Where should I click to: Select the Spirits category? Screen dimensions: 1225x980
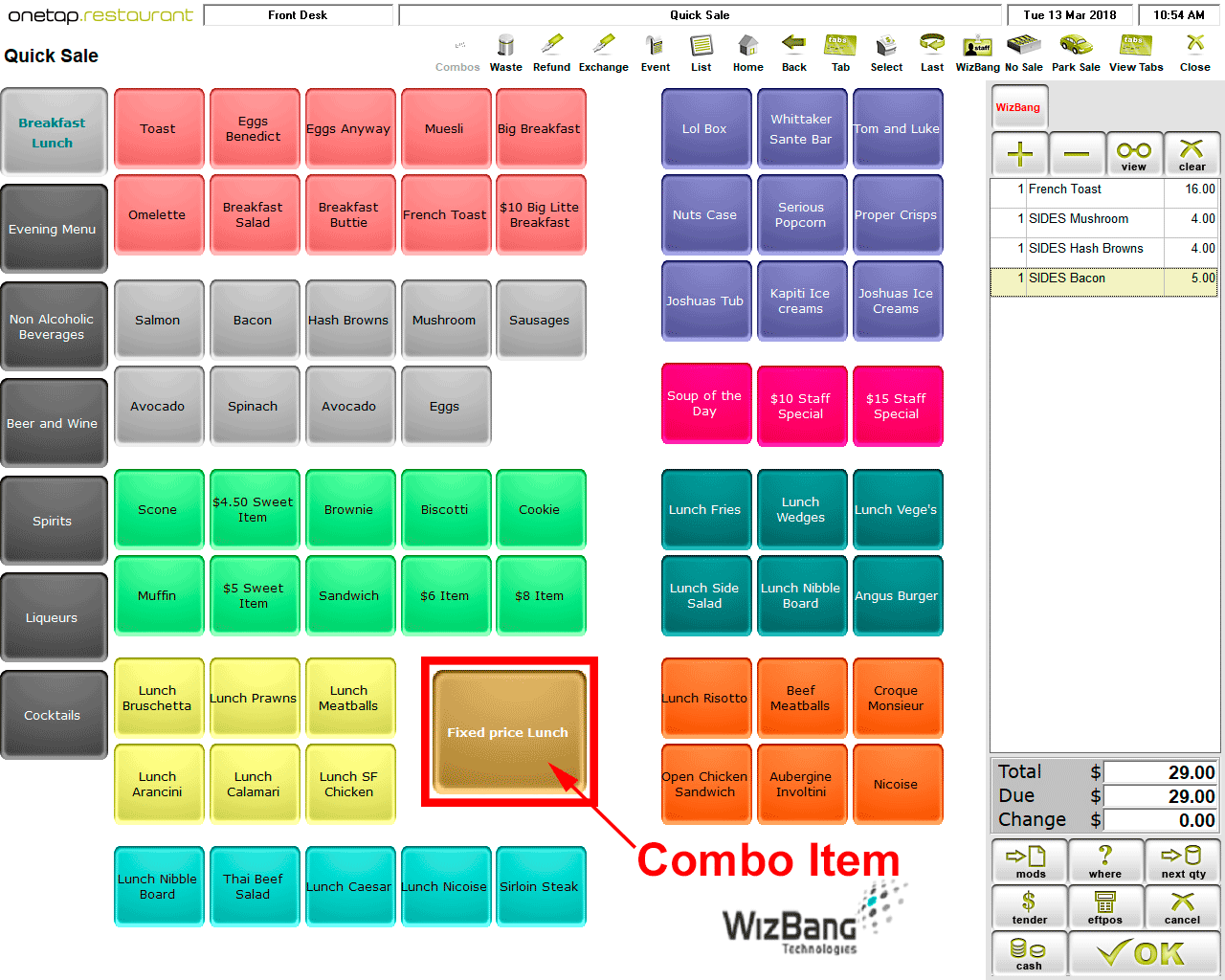(x=53, y=521)
